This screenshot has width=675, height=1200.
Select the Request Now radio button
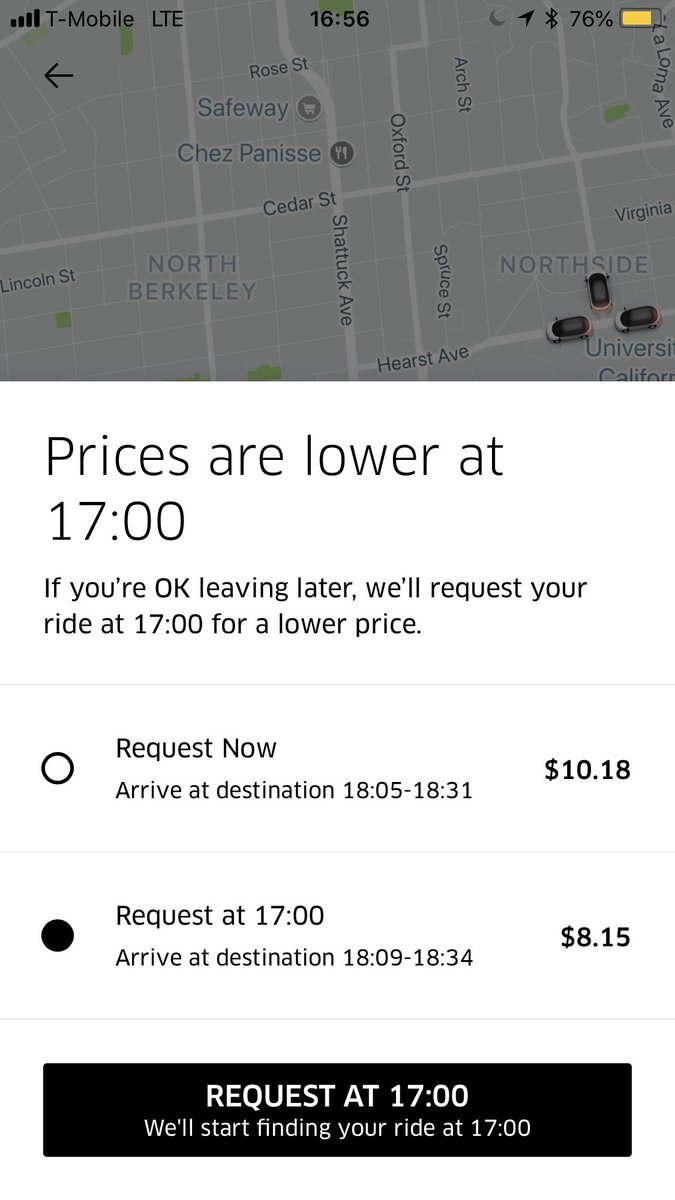click(58, 768)
